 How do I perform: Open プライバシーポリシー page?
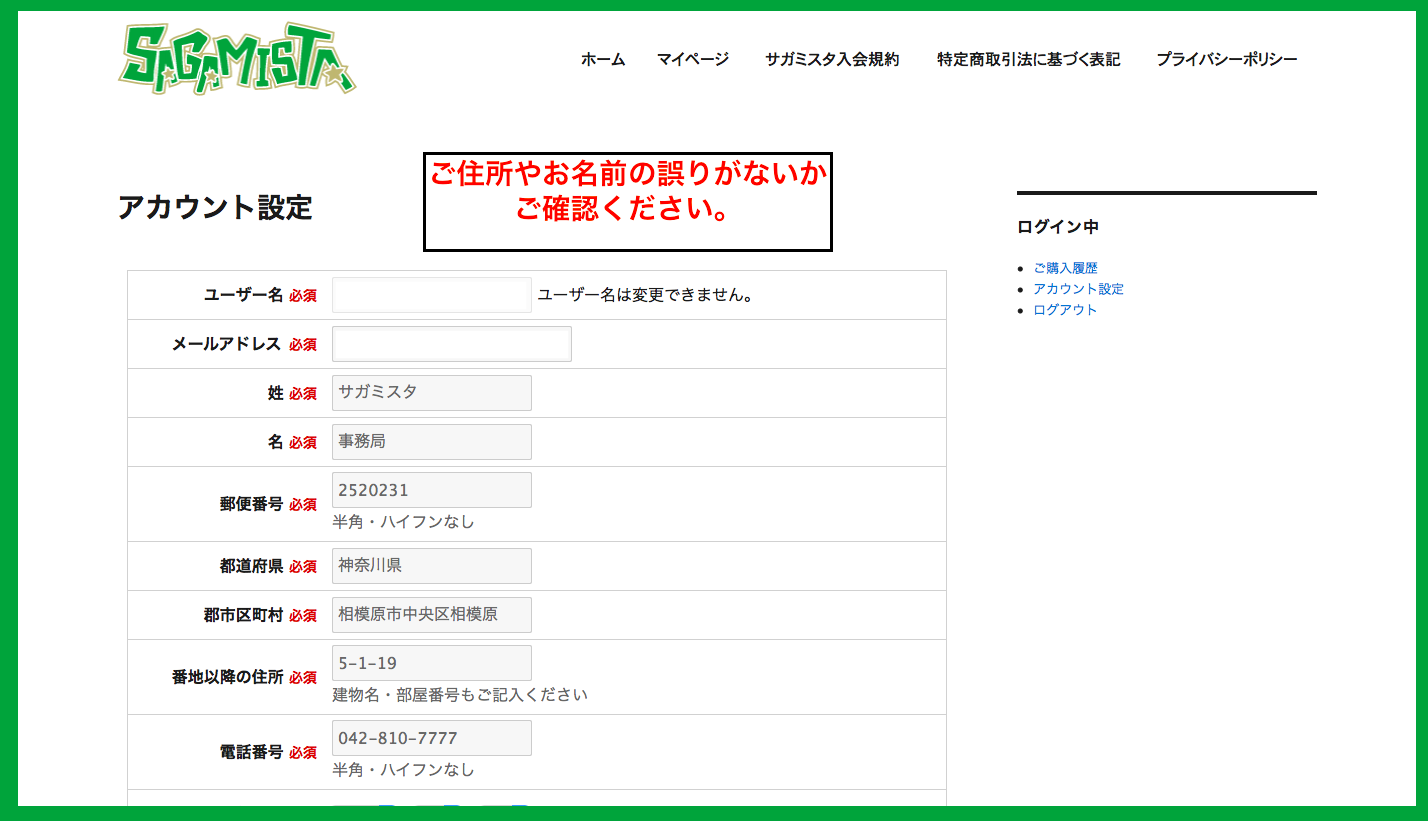point(1227,59)
